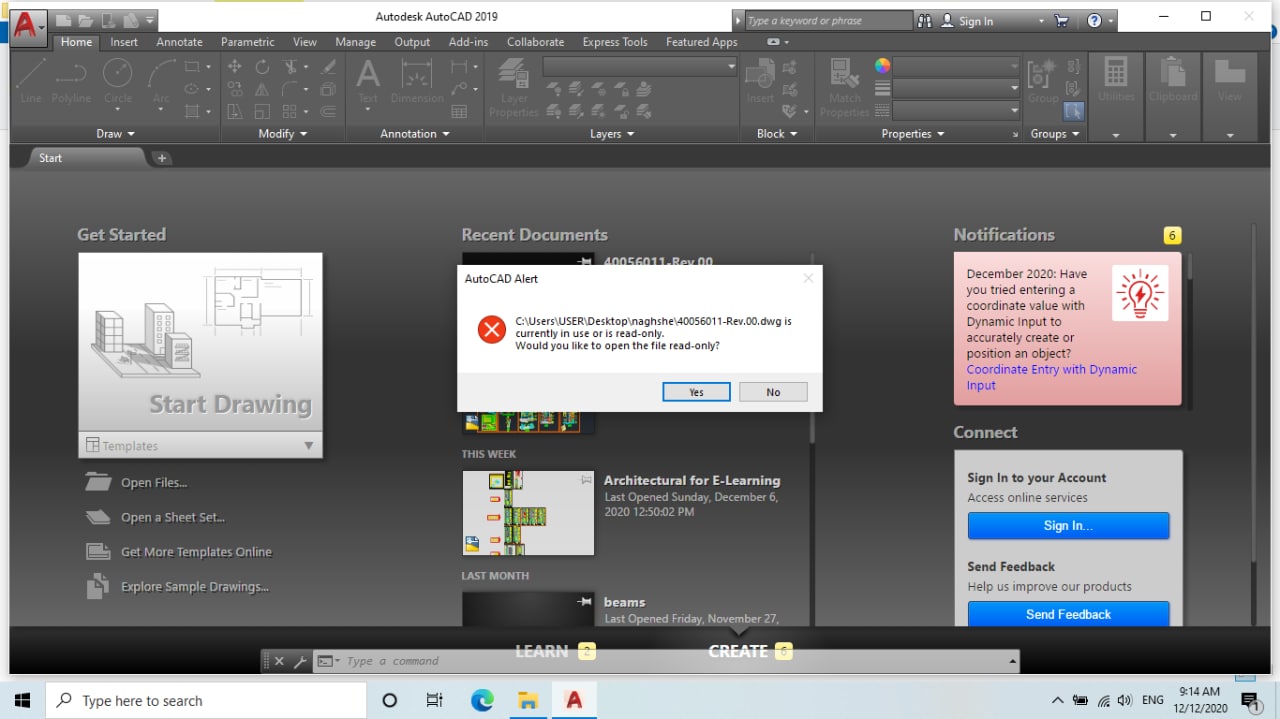Click the Dimension tool
The image size is (1280, 719).
(417, 80)
